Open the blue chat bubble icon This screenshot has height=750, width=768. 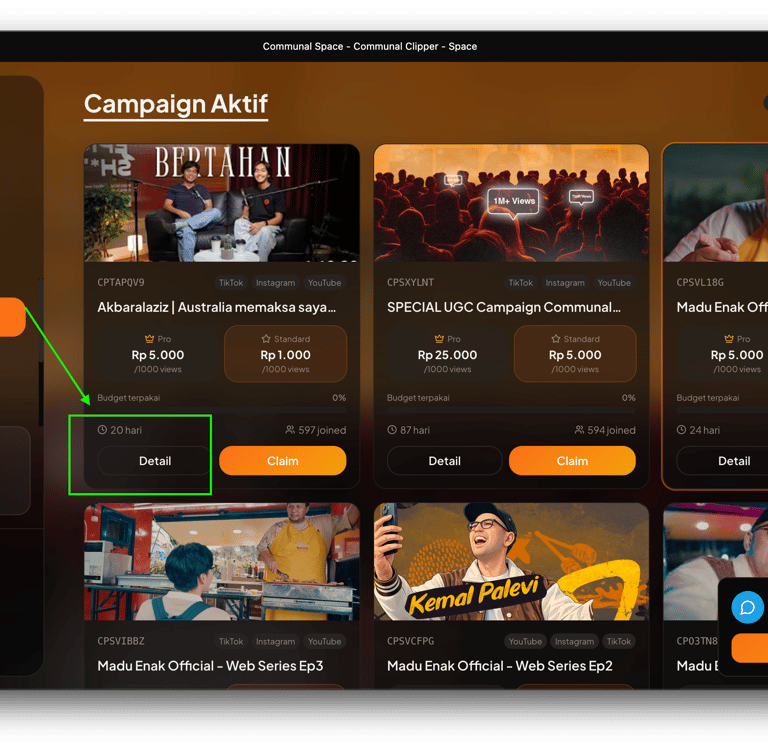tap(747, 607)
